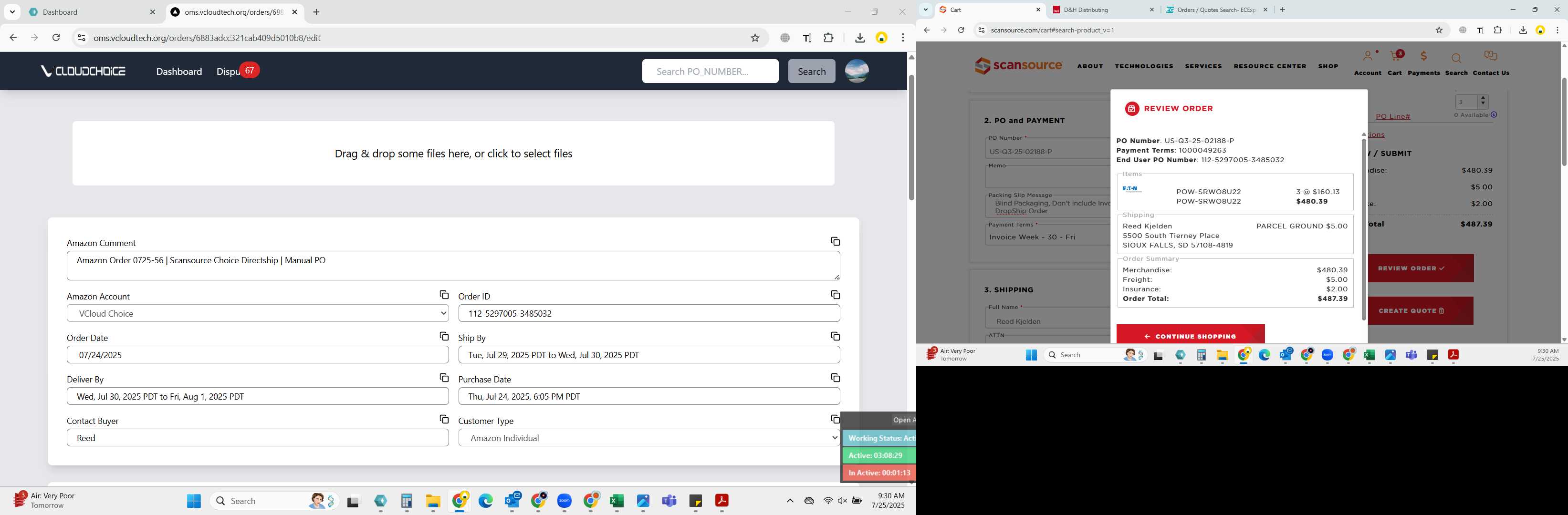Open Downloads in the CloudChoice browser window
1568x515 pixels.
(859, 38)
